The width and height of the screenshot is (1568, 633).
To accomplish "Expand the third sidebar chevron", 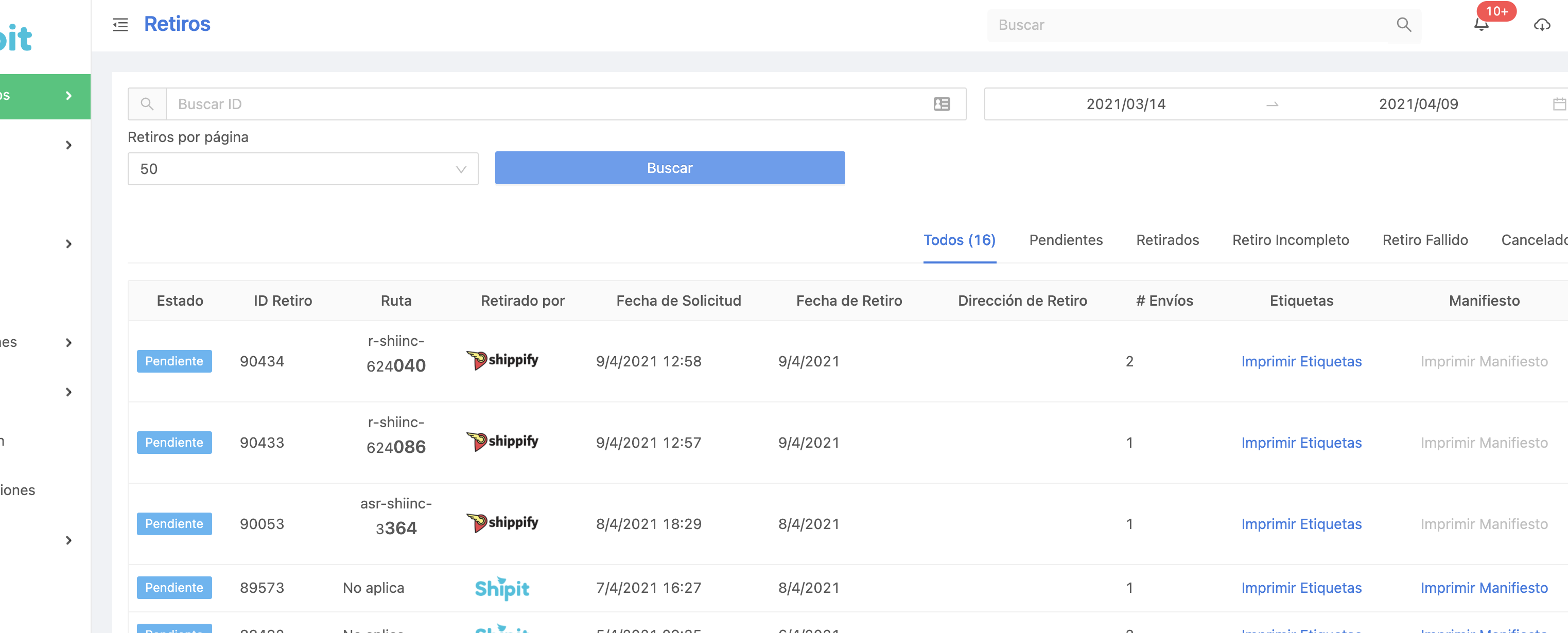I will (69, 244).
